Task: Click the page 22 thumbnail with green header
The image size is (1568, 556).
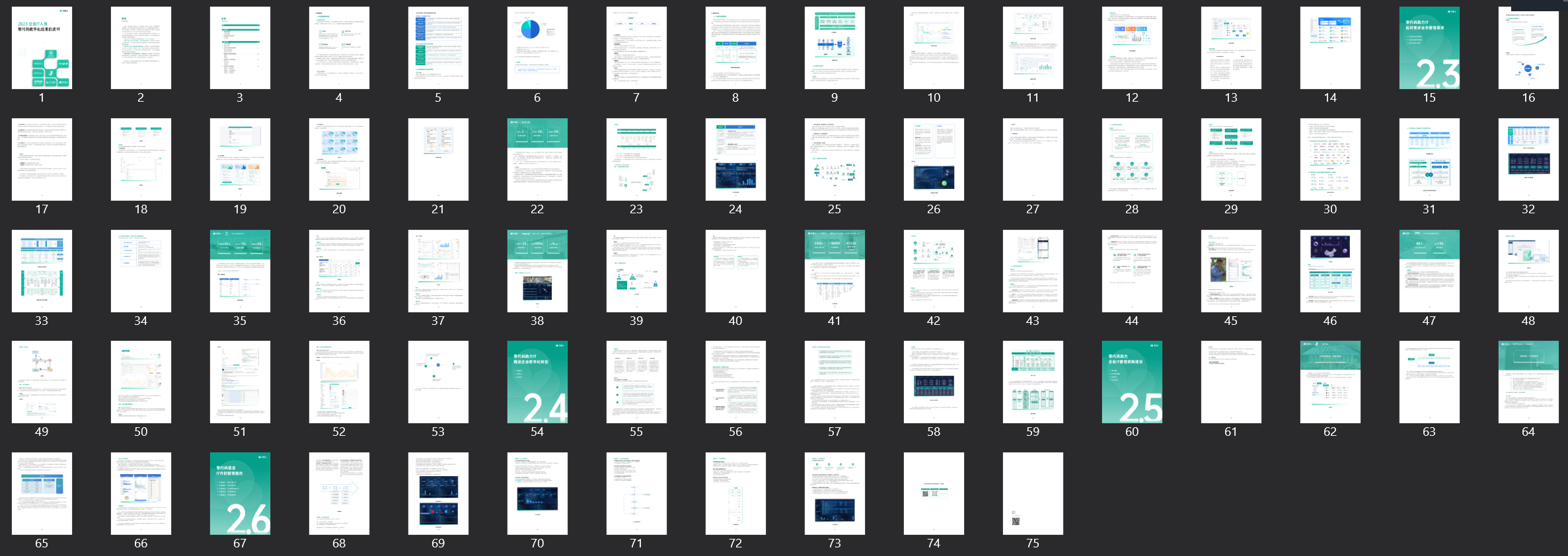Action: pos(537,160)
